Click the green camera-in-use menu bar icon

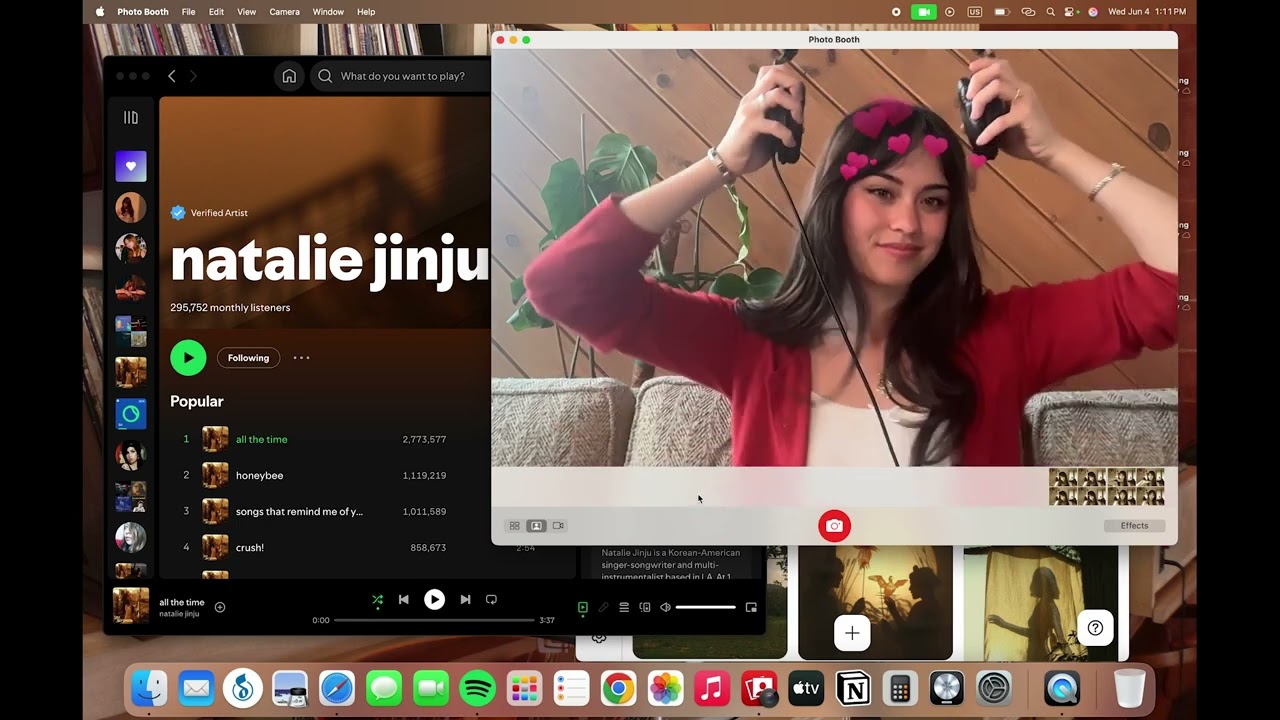[x=923, y=12]
